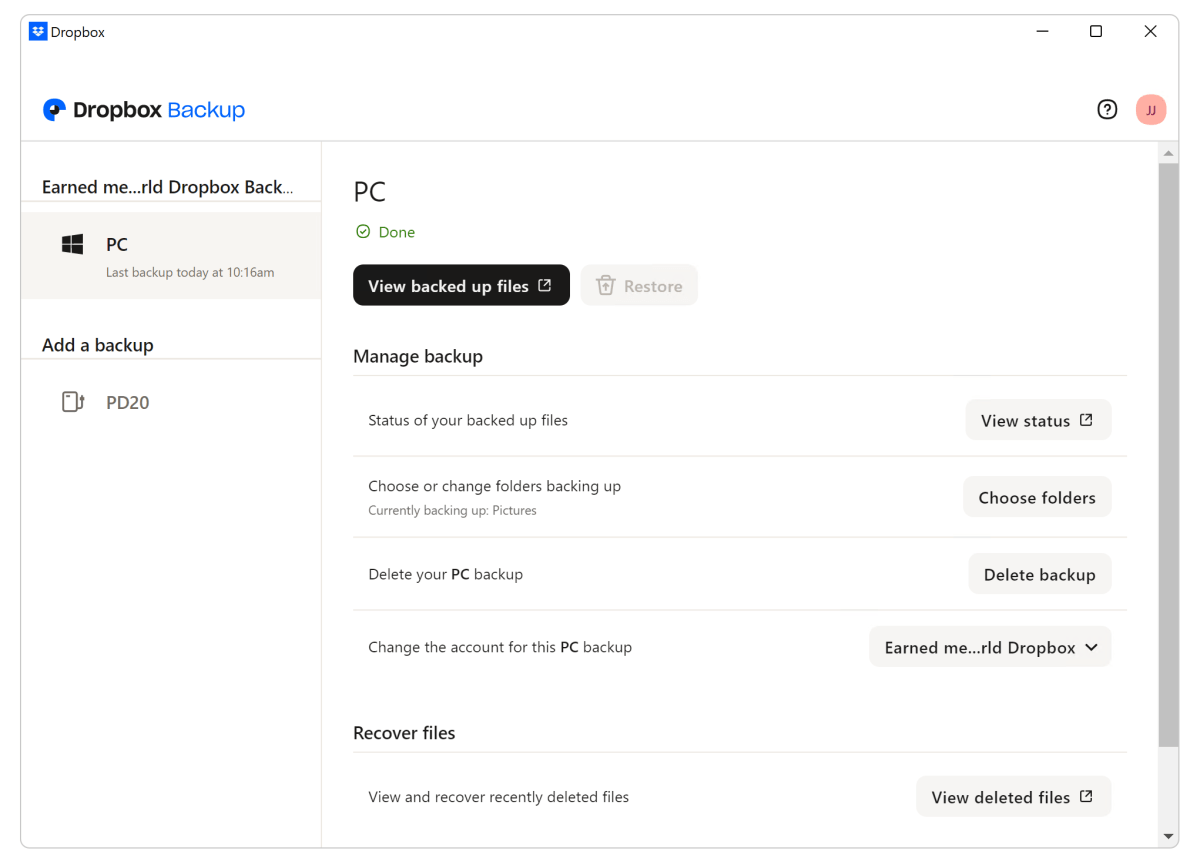The width and height of the screenshot is (1200, 865).
Task: Click the Dropbox flag icon in title bar
Action: click(x=37, y=31)
